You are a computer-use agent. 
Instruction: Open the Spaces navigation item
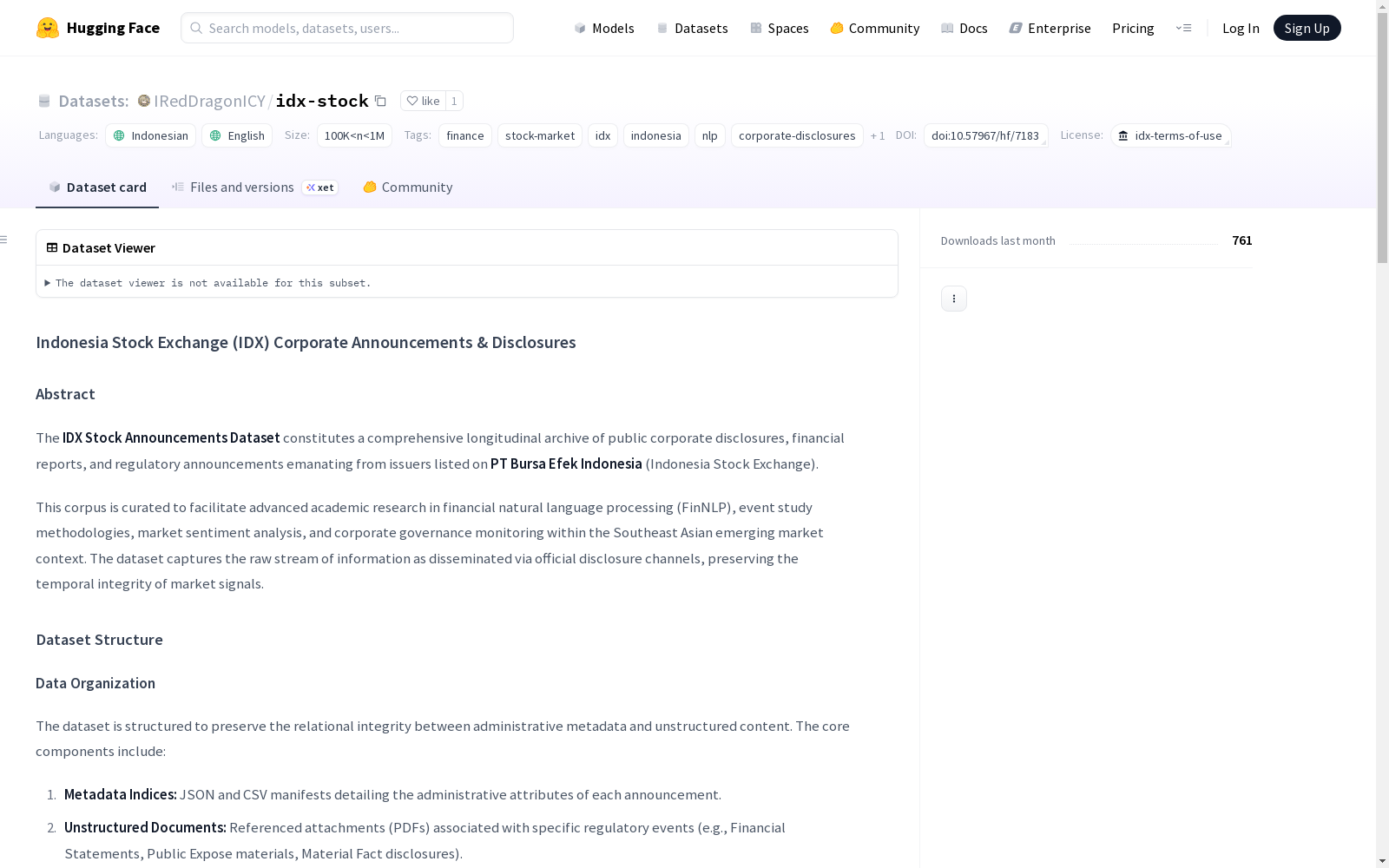780,28
